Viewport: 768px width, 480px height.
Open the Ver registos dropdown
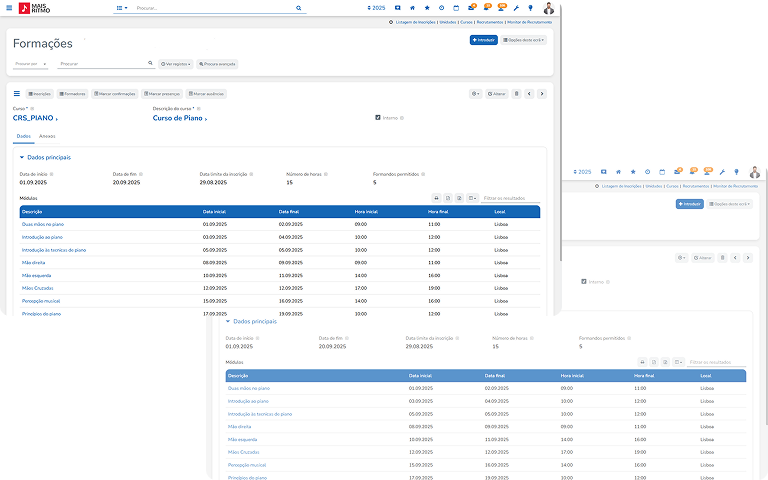coord(175,63)
